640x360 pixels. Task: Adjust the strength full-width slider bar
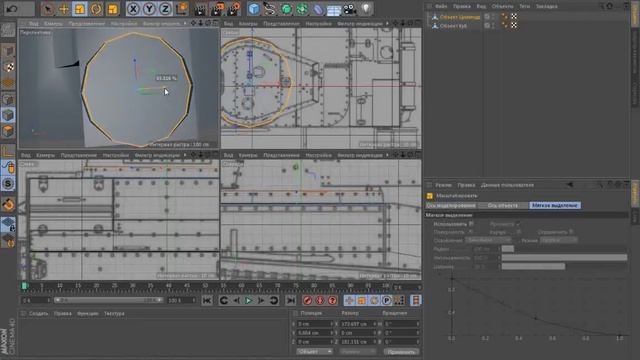(x=564, y=258)
